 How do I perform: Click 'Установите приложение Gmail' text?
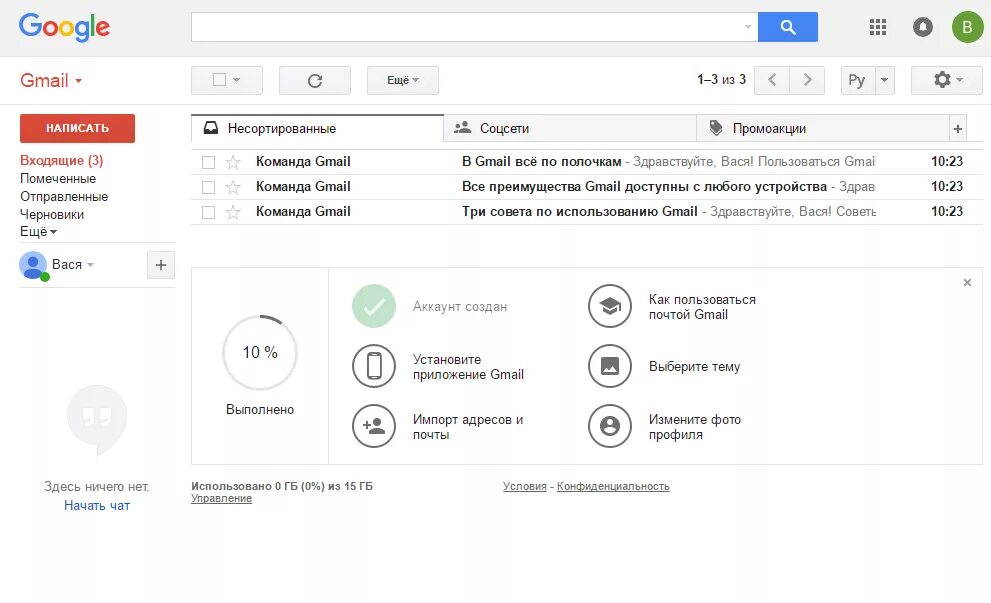pyautogui.click(x=468, y=367)
